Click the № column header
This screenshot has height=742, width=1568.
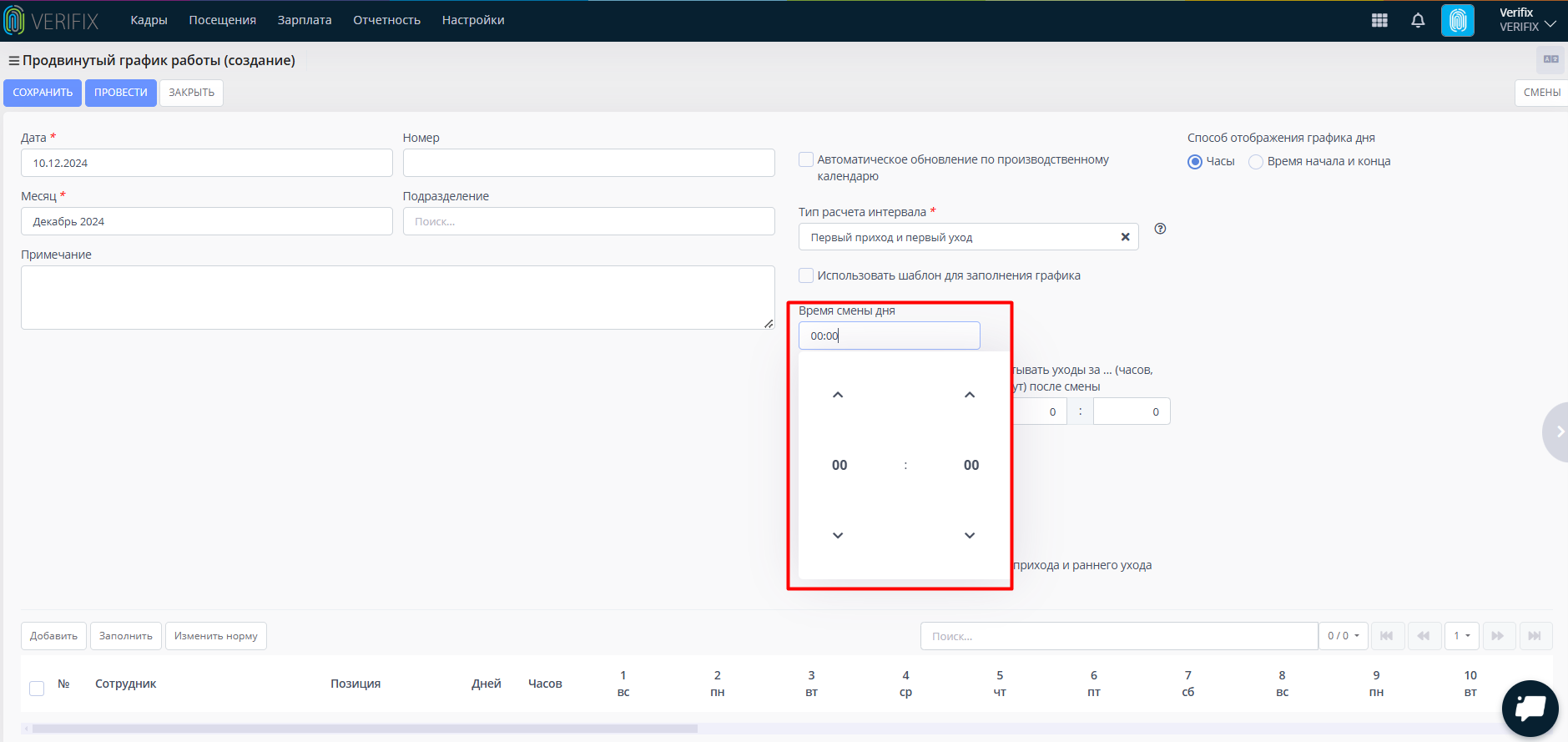(x=63, y=684)
